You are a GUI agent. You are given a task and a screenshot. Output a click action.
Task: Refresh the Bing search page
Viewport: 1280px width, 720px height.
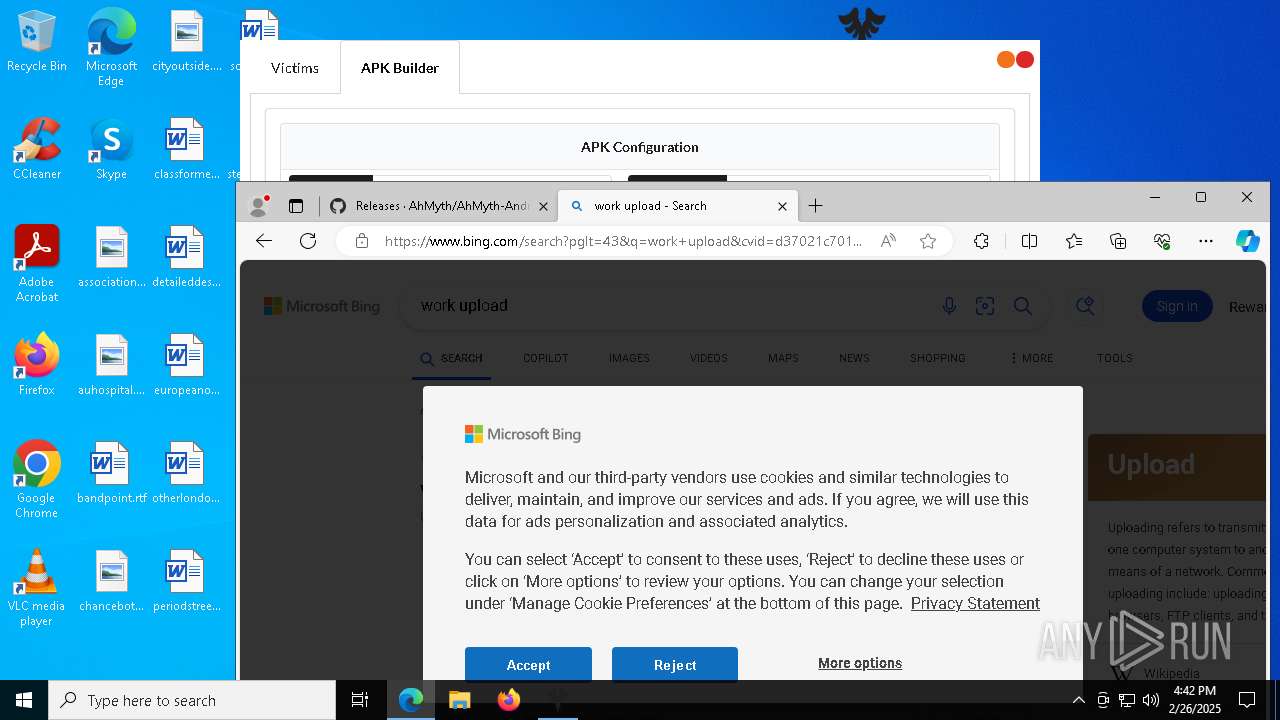(308, 241)
